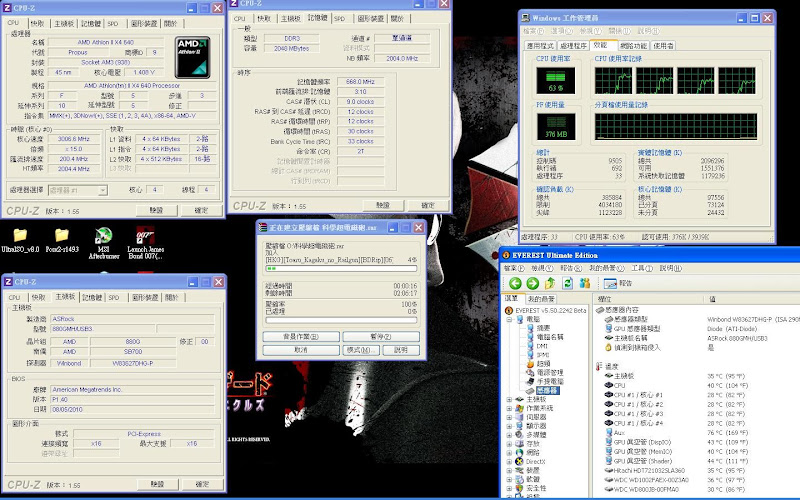Switch to 網路功能 tab in Task Manager

point(633,46)
